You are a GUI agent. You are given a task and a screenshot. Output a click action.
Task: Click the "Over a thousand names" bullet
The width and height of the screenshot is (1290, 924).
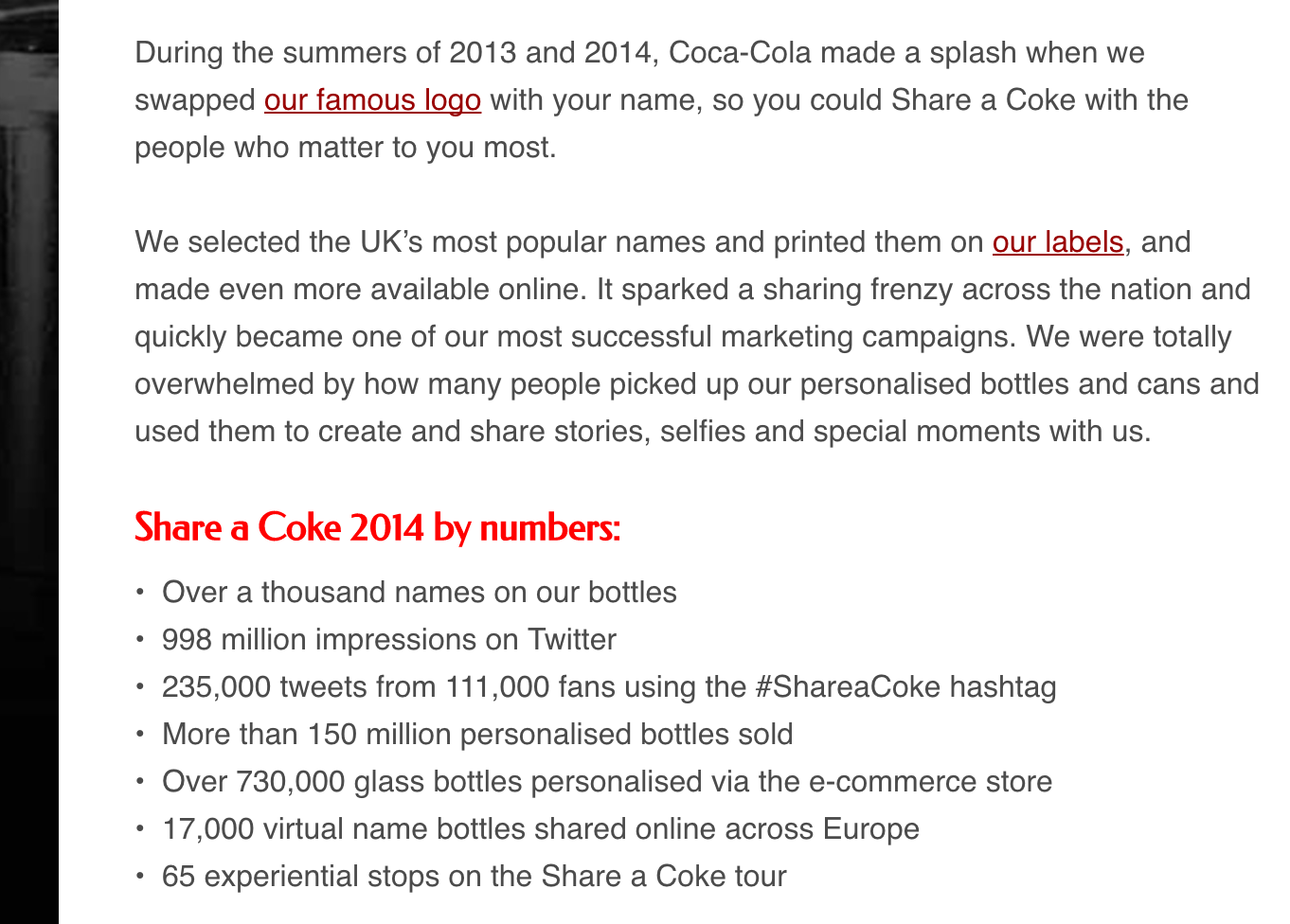pos(419,593)
